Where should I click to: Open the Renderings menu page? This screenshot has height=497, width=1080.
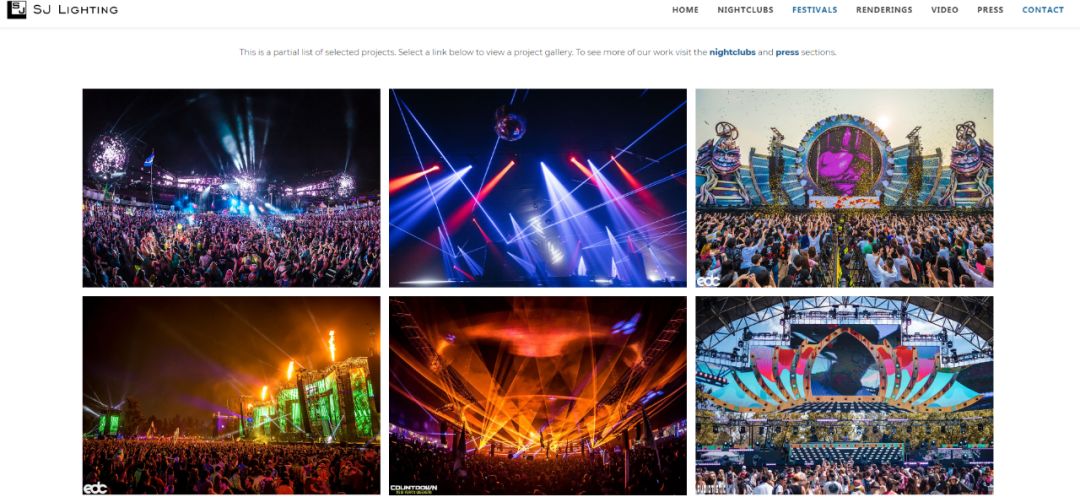pyautogui.click(x=884, y=10)
